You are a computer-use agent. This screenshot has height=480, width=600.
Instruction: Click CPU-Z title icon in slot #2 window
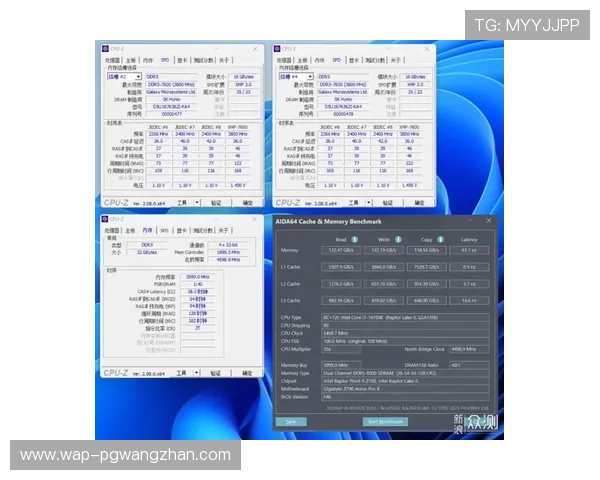(x=105, y=49)
